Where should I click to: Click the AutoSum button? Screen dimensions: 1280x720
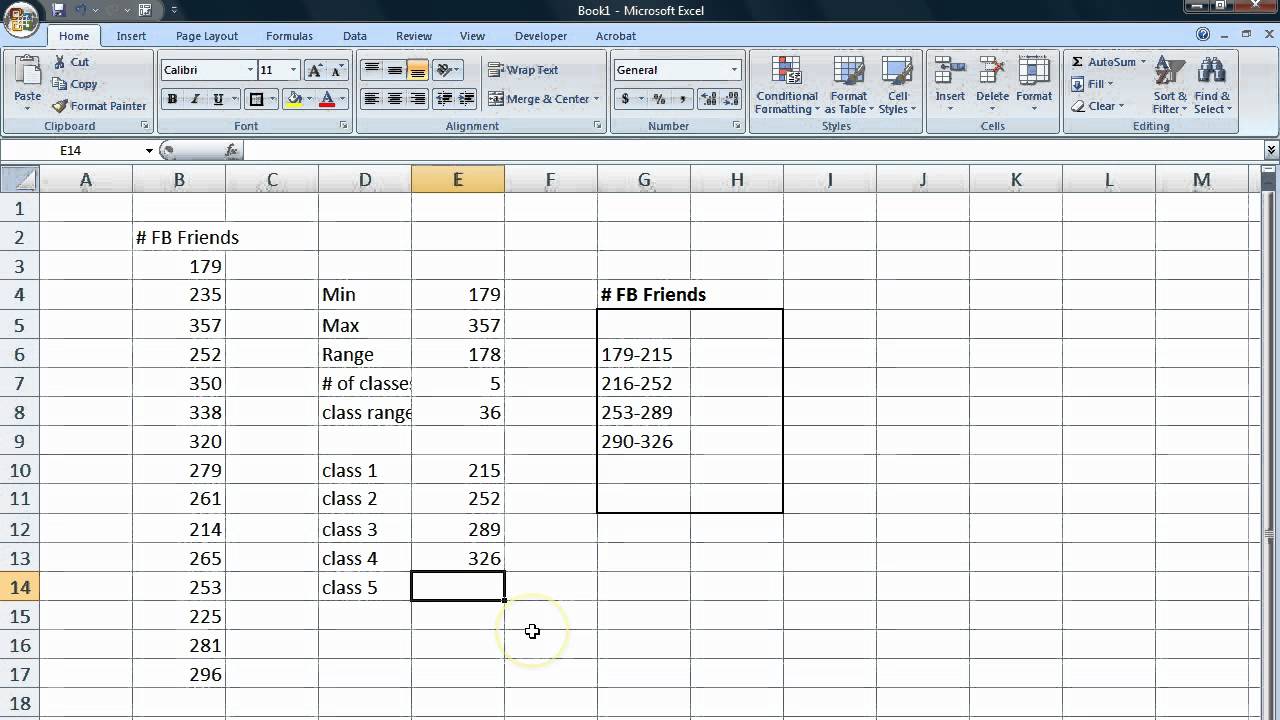pos(1103,62)
